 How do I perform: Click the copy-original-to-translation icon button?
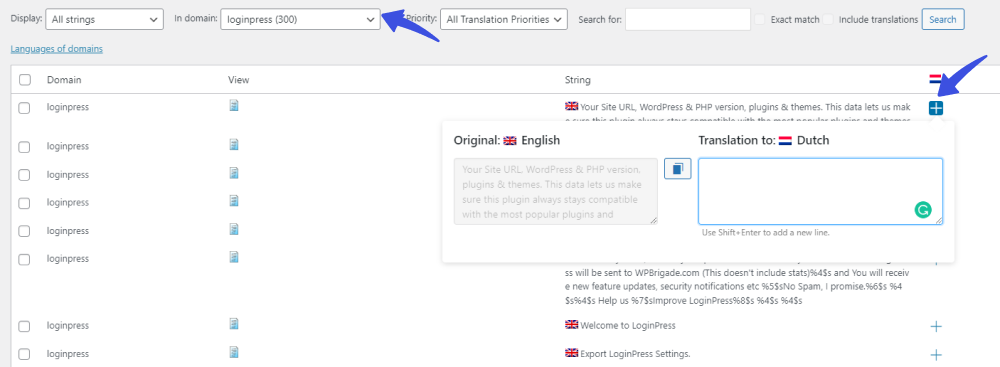(677, 169)
